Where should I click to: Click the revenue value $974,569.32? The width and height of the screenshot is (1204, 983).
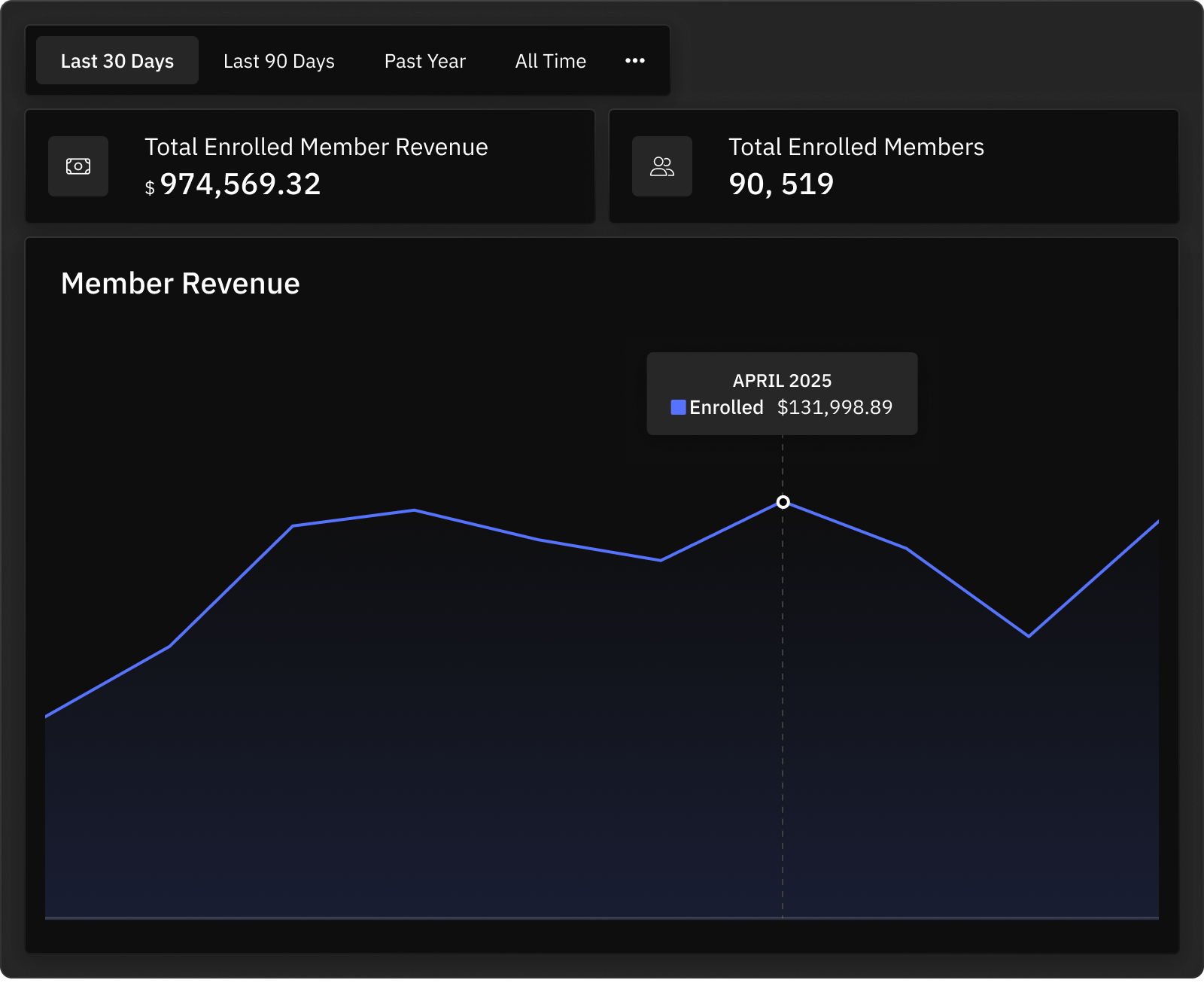click(x=233, y=184)
